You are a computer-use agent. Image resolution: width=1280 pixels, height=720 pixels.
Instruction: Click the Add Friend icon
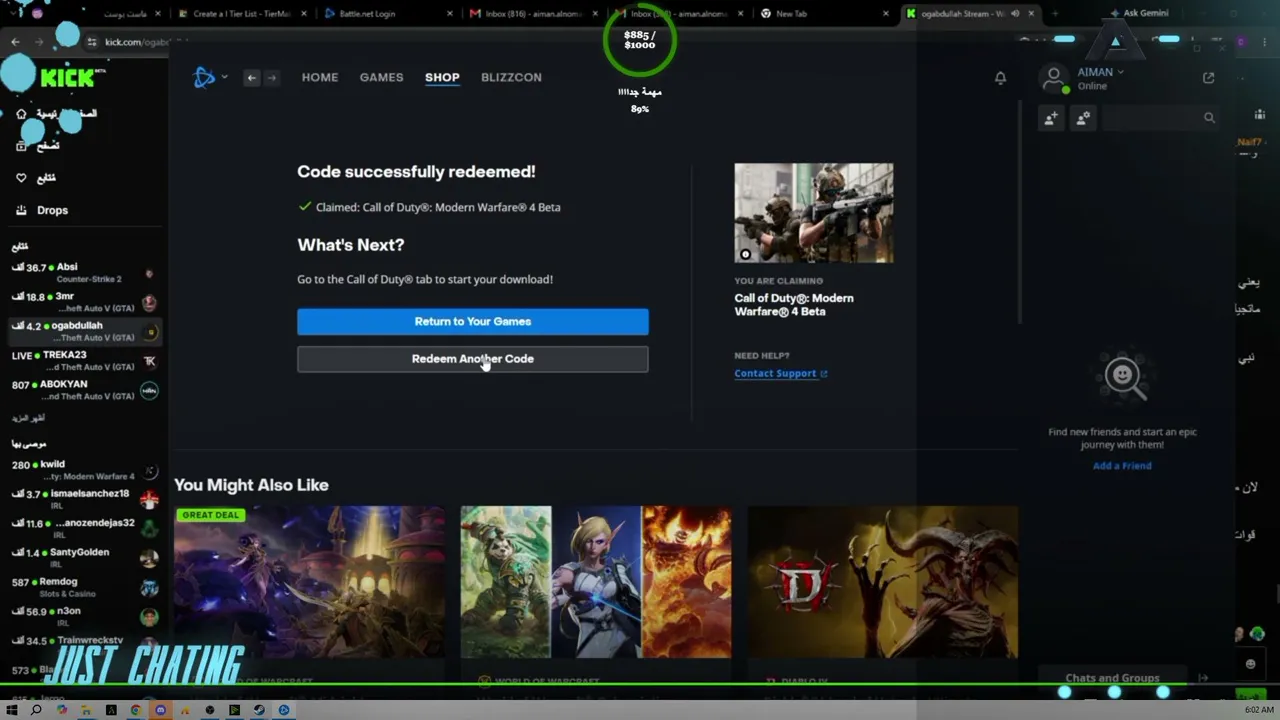1051,118
